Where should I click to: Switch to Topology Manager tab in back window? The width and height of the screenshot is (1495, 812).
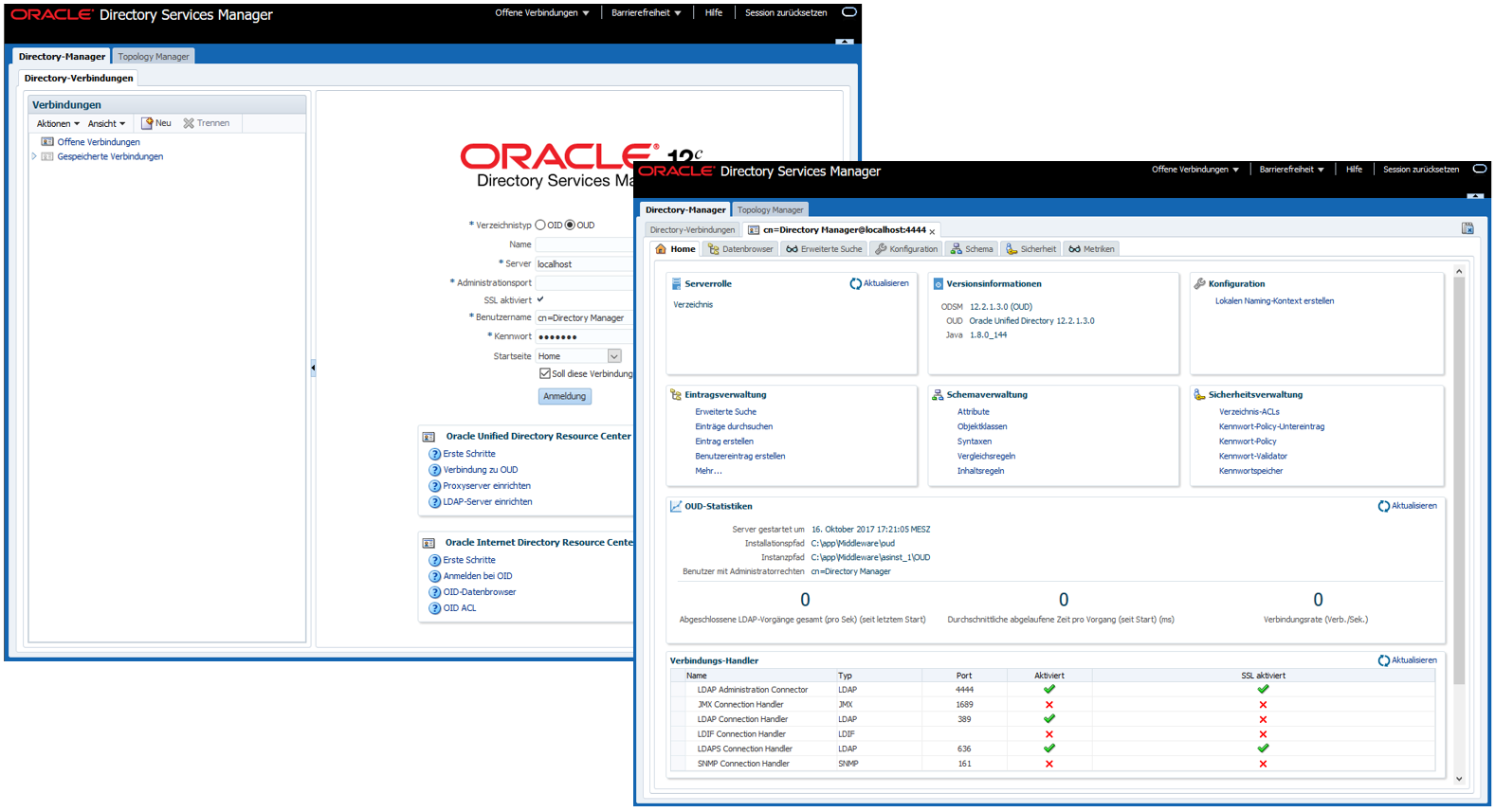[154, 57]
